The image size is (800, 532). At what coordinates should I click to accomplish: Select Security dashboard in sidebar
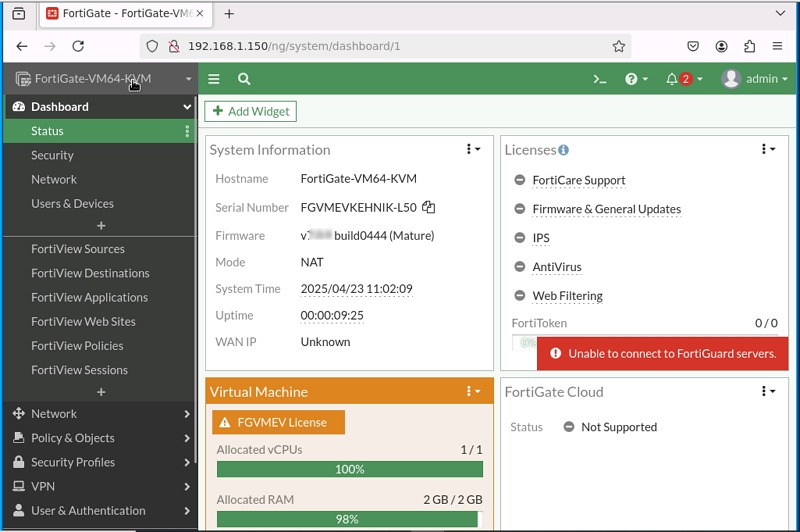[x=52, y=155]
